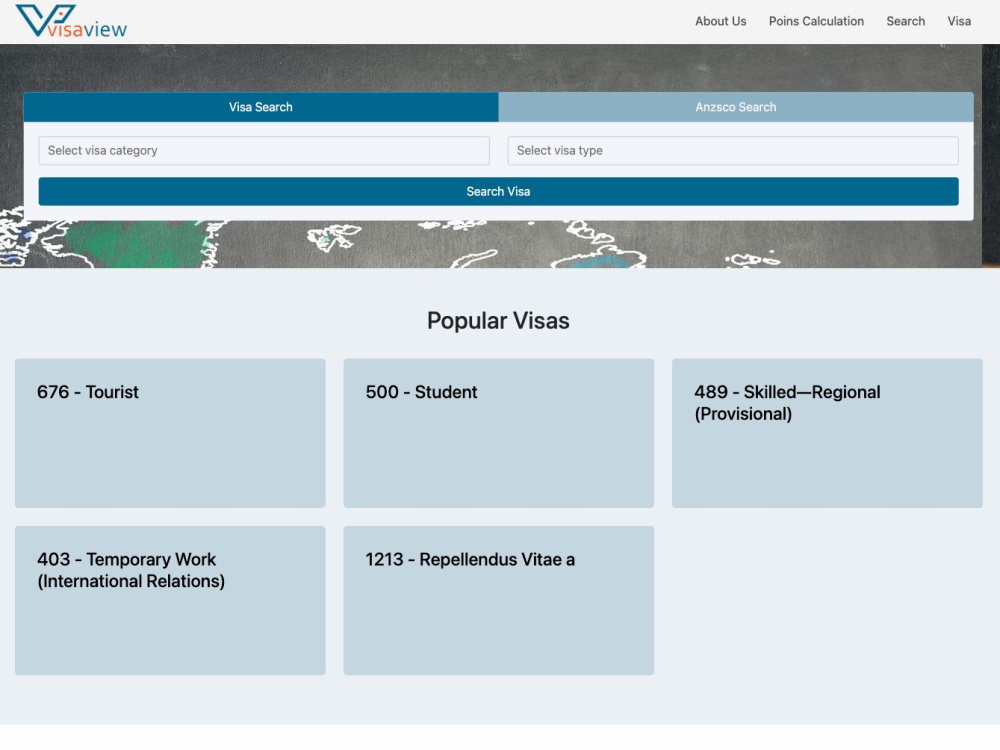Select Search in the top navigation
1000x750 pixels.
tap(905, 21)
